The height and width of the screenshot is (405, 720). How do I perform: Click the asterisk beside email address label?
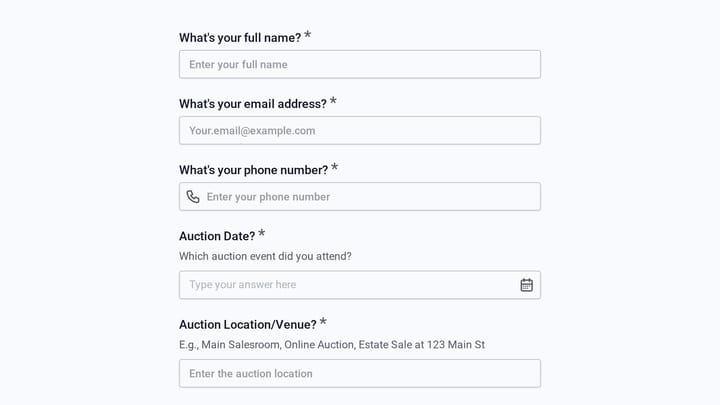click(x=333, y=101)
